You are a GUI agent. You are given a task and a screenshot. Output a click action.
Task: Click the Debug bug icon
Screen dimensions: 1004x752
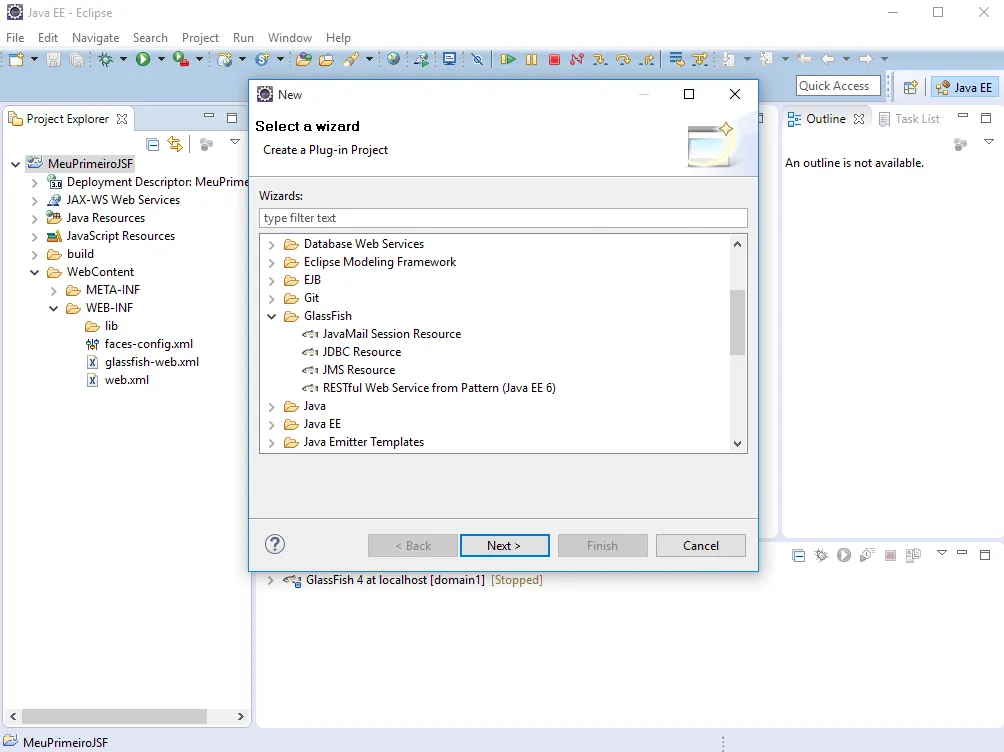click(x=106, y=60)
